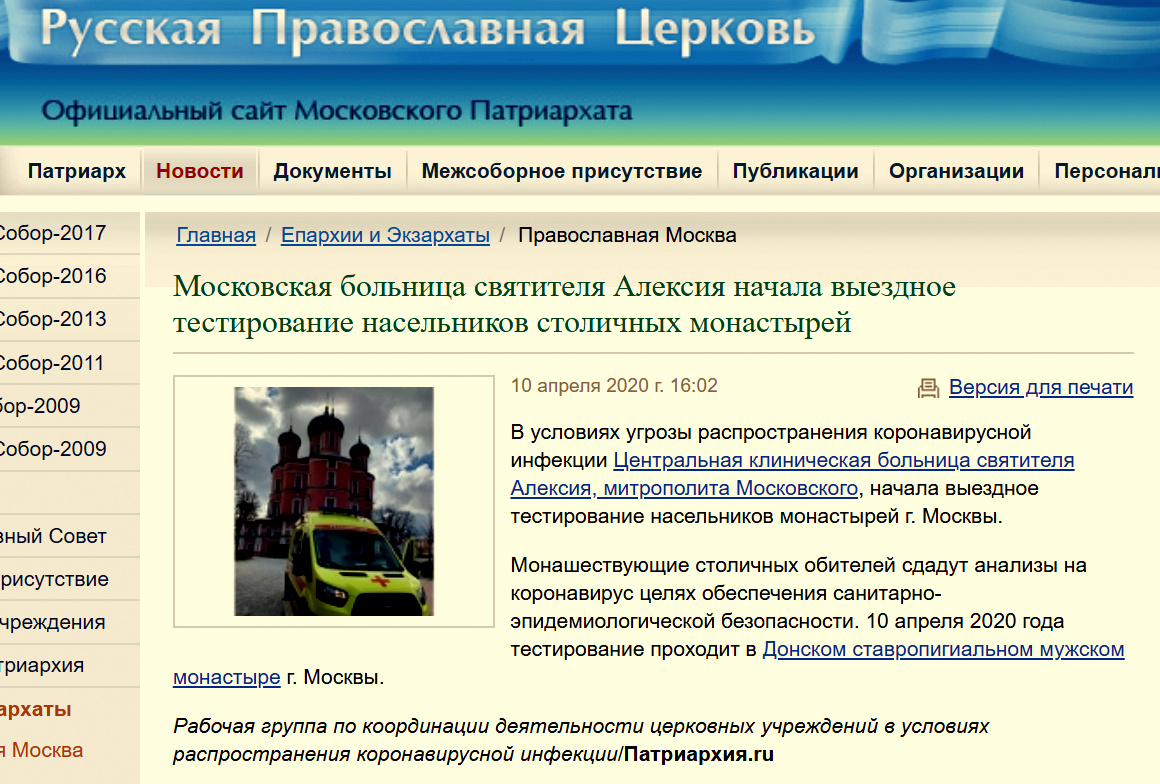Open Центральная клиническая больница святителя link
The image size is (1160, 784).
tap(843, 460)
